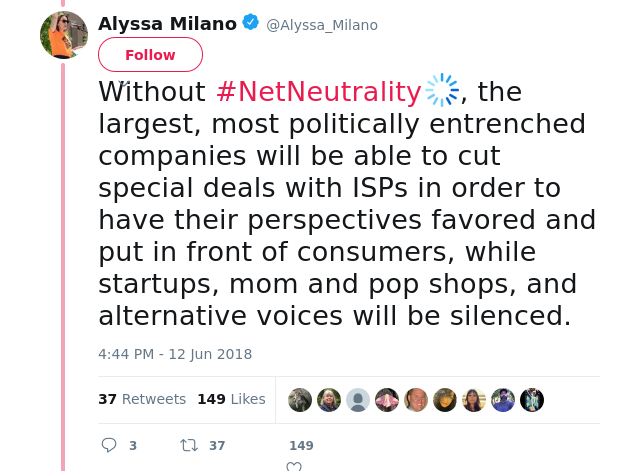View the 149 Likes list
Image resolution: width=640 pixels, height=471 pixels.
click(231, 399)
